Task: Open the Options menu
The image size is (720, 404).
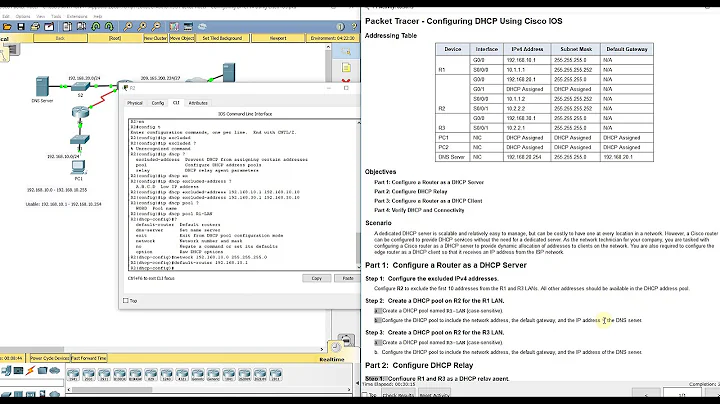Action: pyautogui.click(x=22, y=17)
